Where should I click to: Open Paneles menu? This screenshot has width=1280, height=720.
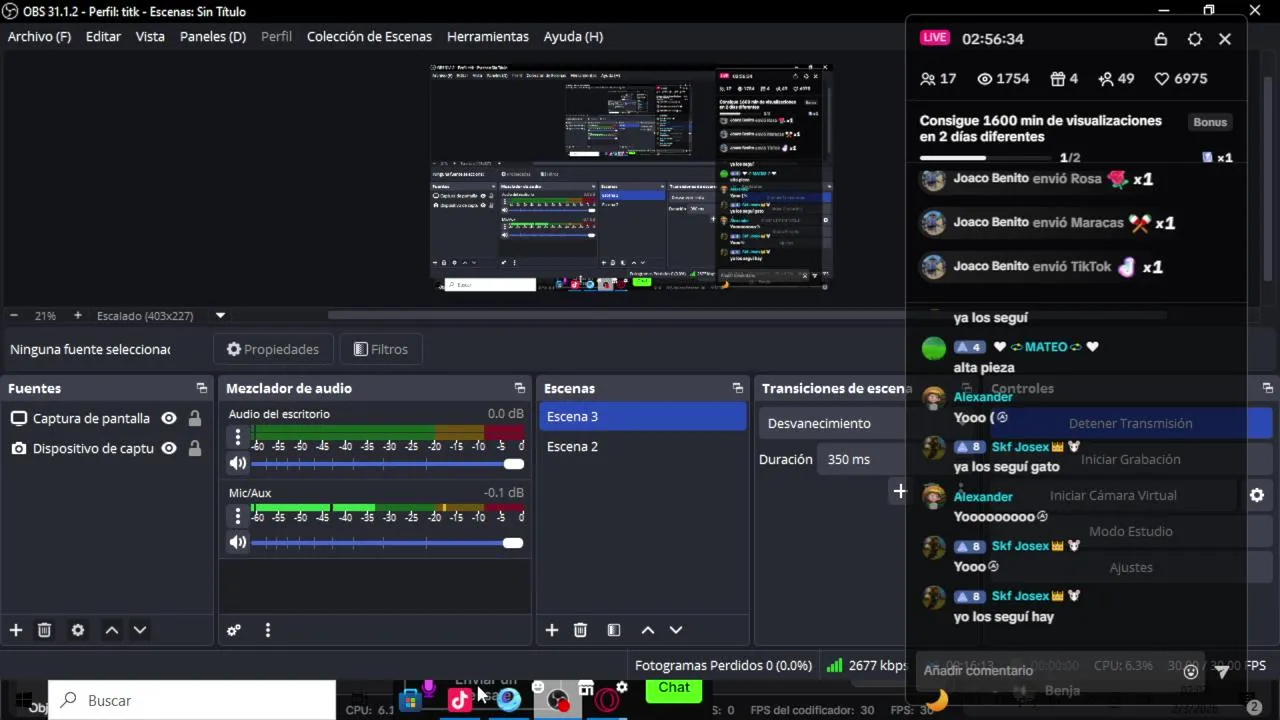pos(213,36)
